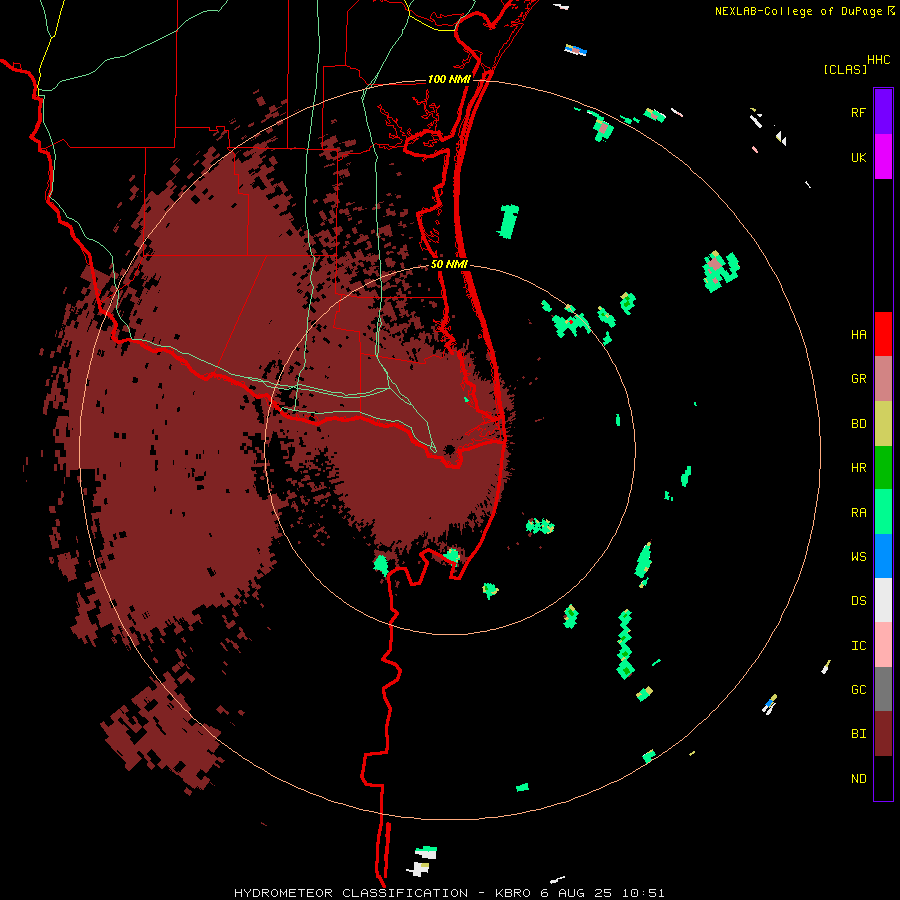The height and width of the screenshot is (900, 900).
Task: Click the 'IC' legend label
Action: pos(858,646)
